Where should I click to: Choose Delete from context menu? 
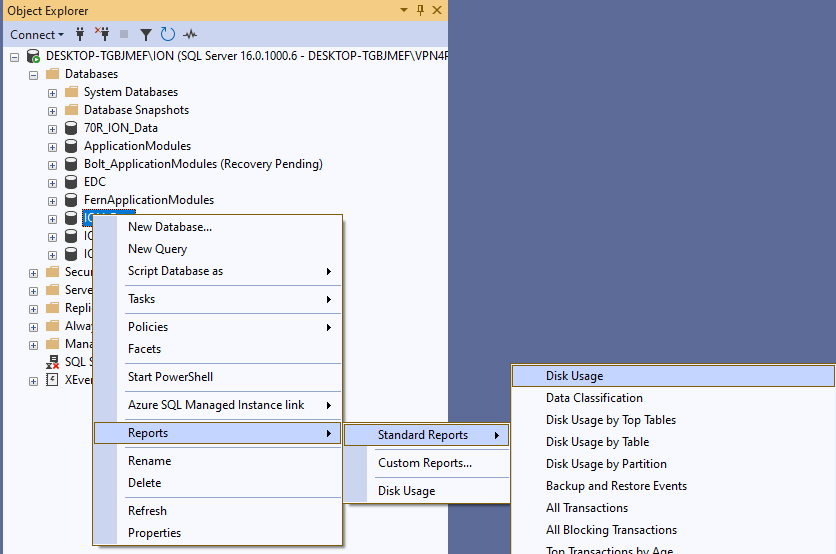[218, 483]
